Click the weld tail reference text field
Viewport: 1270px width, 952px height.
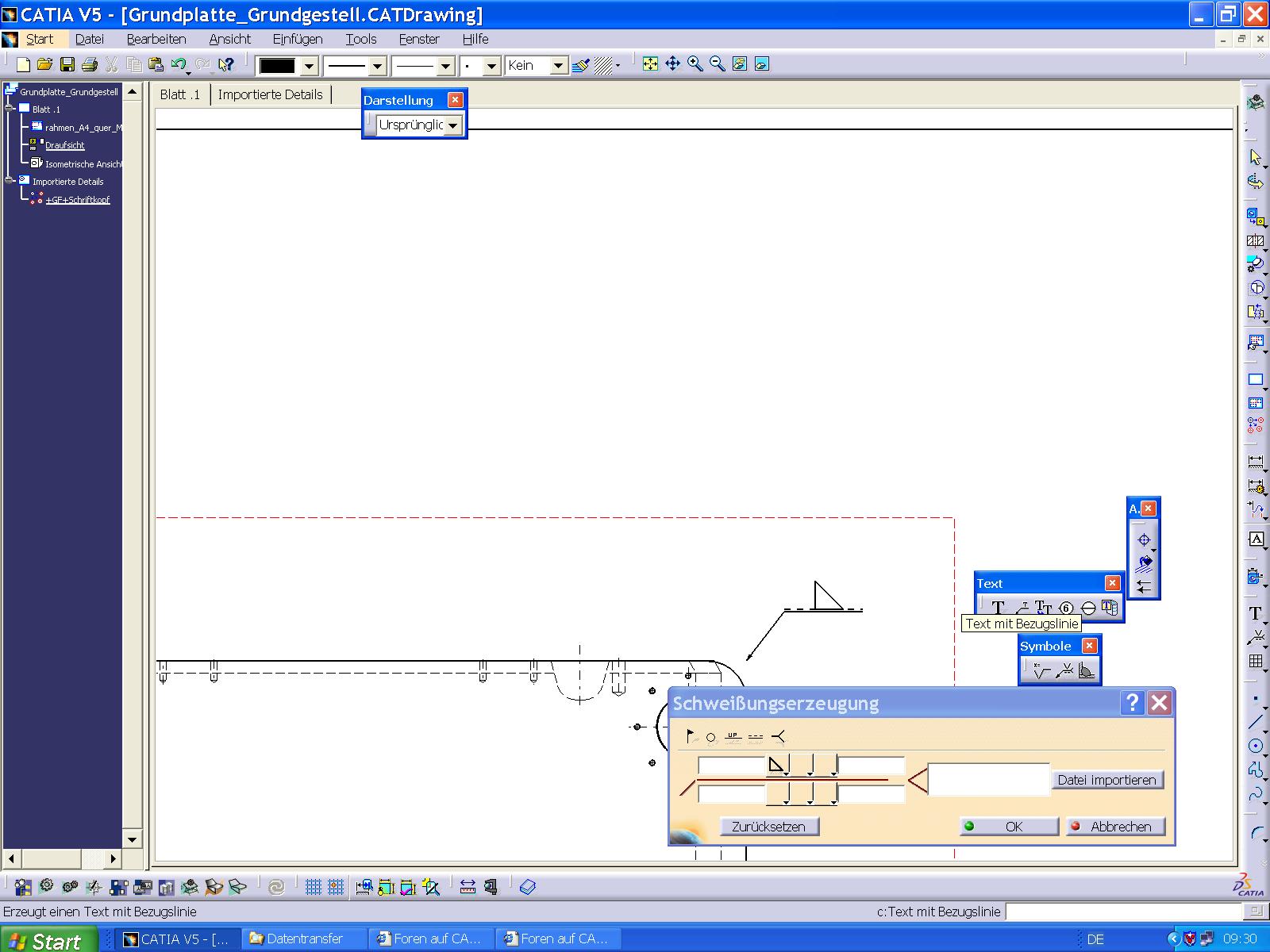988,780
